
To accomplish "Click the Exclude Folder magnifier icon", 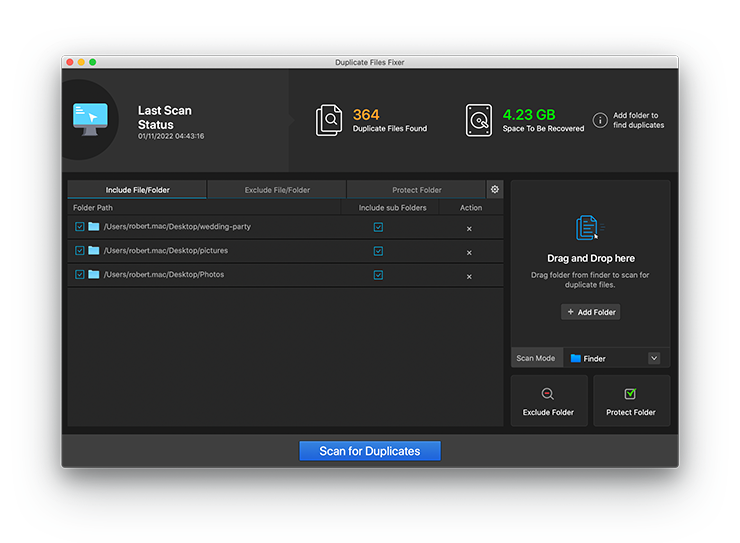I will click(x=547, y=394).
